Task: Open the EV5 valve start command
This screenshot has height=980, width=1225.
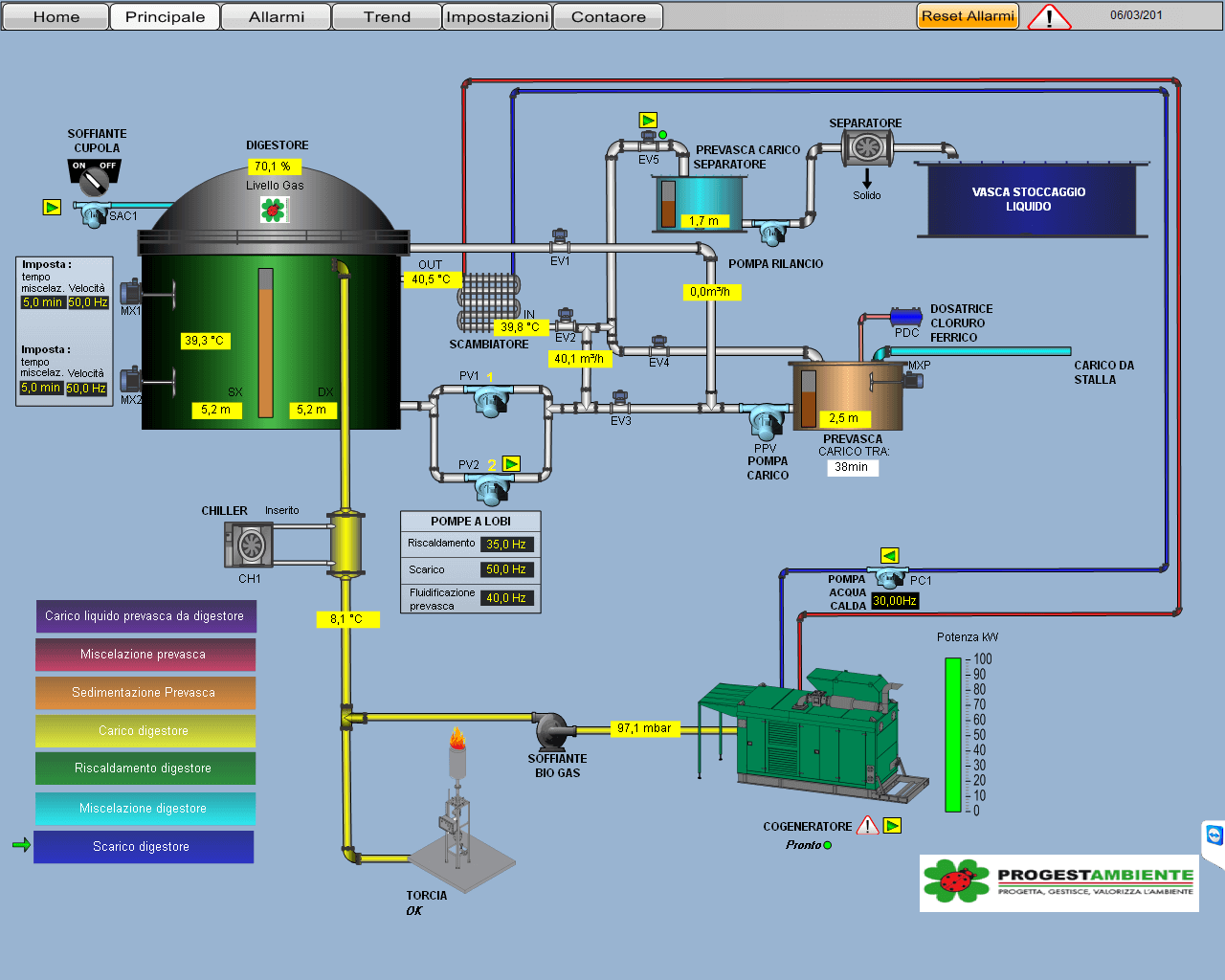Action: pyautogui.click(x=649, y=120)
